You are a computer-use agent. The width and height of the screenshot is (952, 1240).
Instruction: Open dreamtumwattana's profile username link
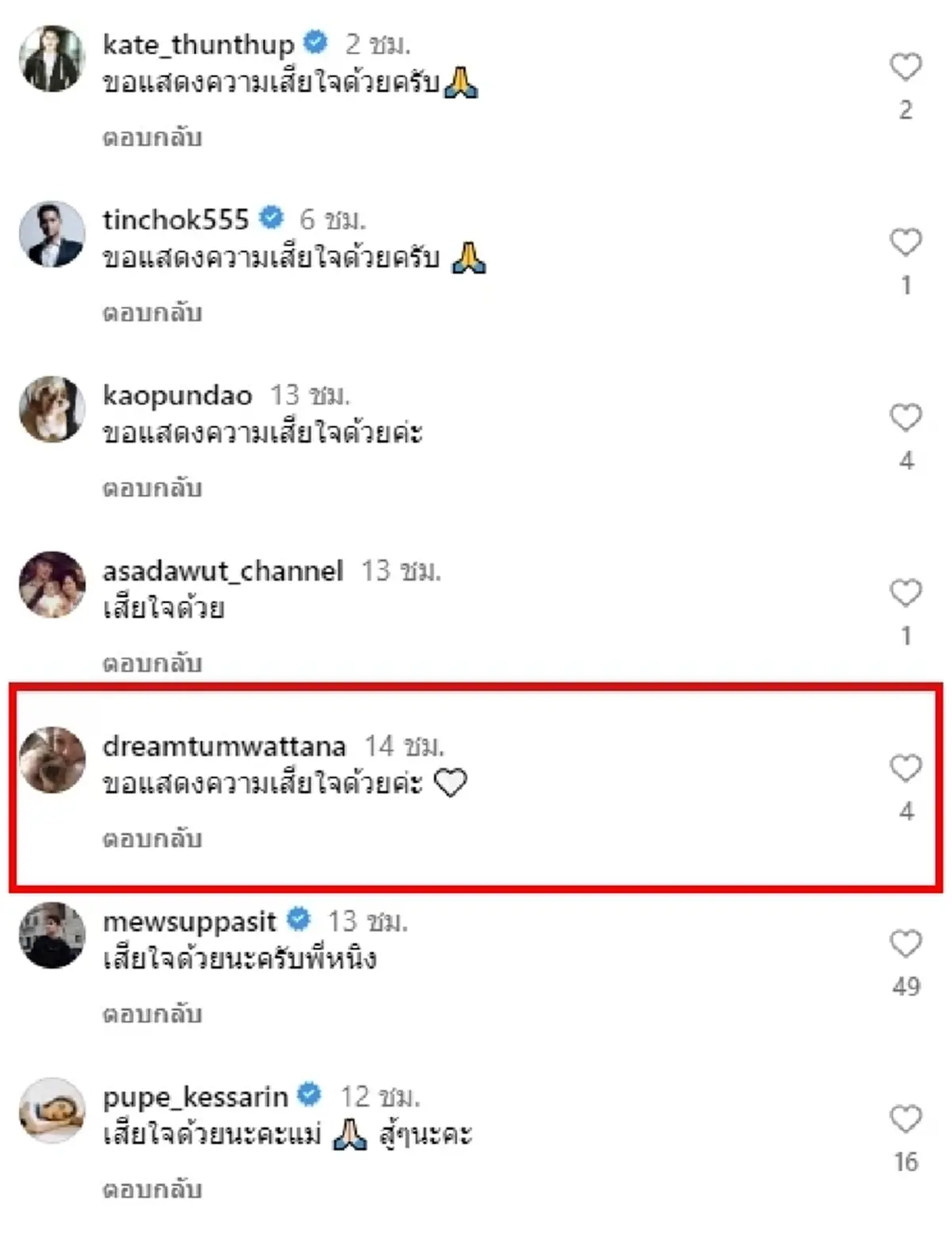224,747
